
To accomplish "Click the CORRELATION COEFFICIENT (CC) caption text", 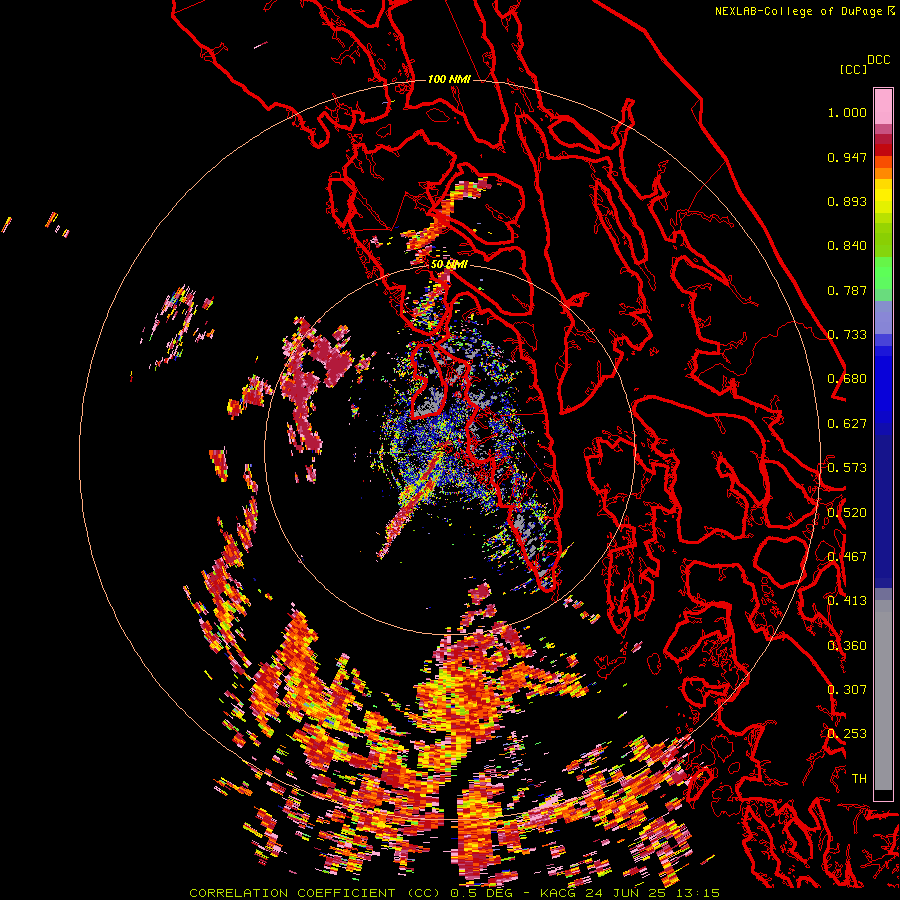I will (x=316, y=893).
